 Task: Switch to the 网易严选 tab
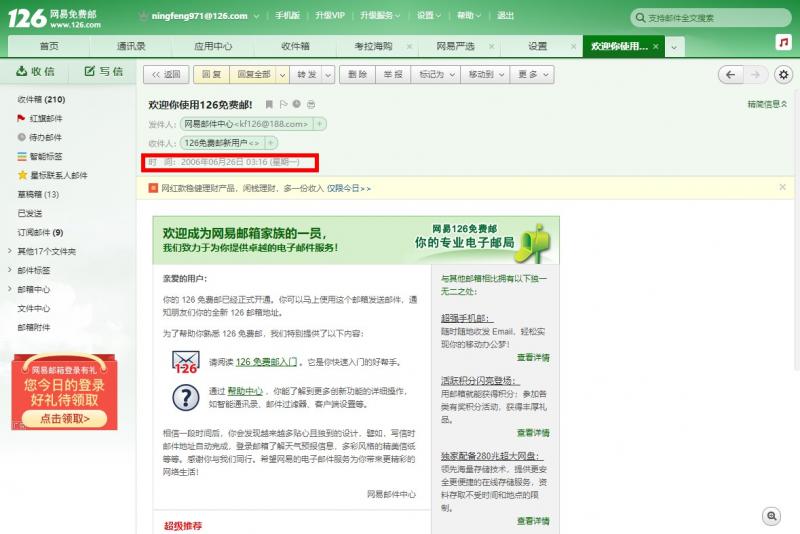[x=455, y=46]
